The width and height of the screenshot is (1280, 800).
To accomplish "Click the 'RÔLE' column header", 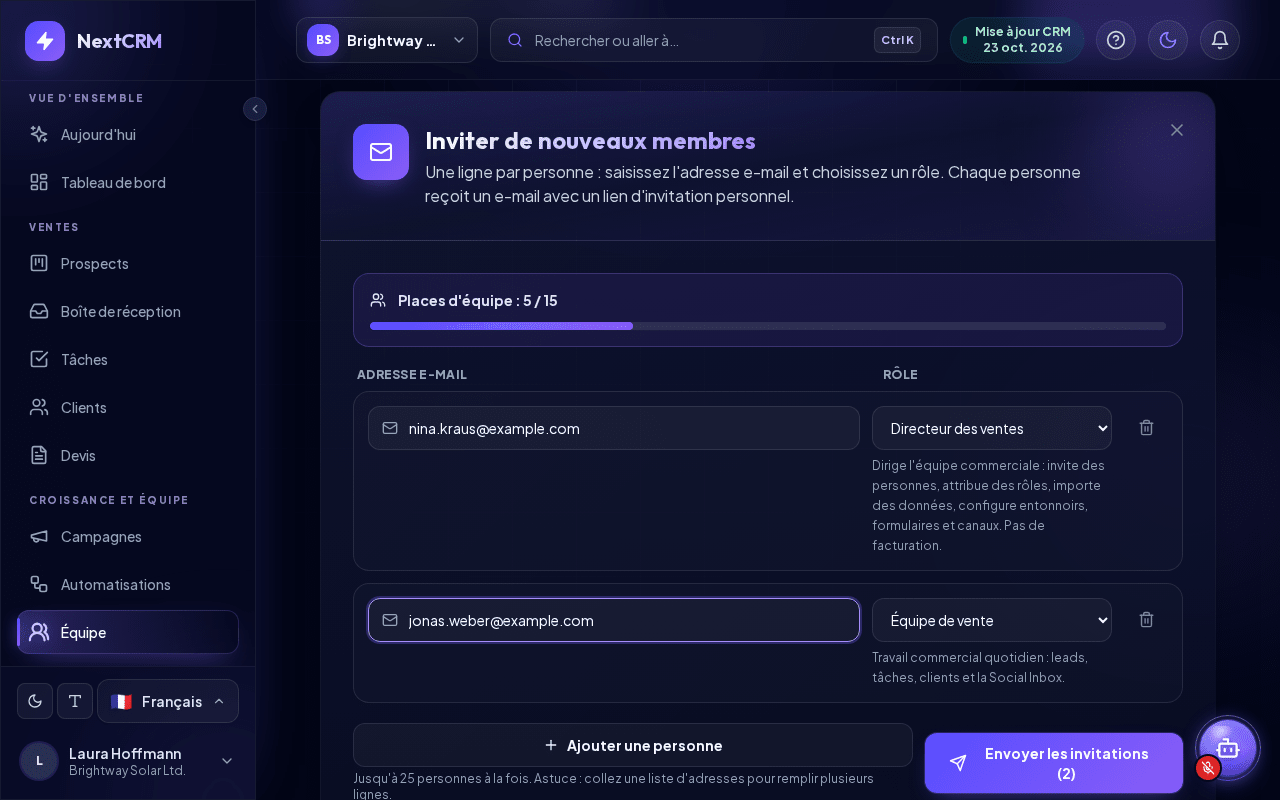I will click(x=900, y=374).
